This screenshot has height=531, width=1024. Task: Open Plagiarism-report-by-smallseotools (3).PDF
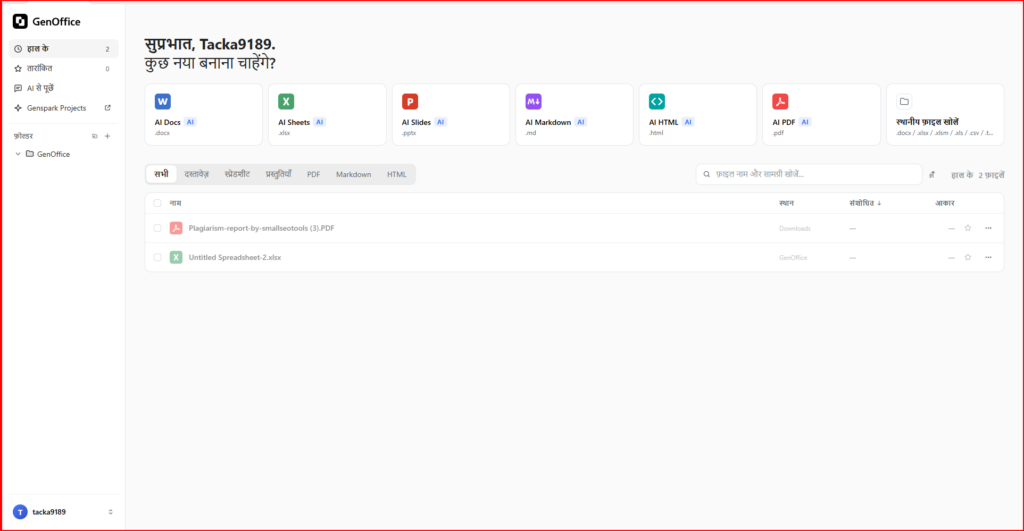(x=261, y=228)
